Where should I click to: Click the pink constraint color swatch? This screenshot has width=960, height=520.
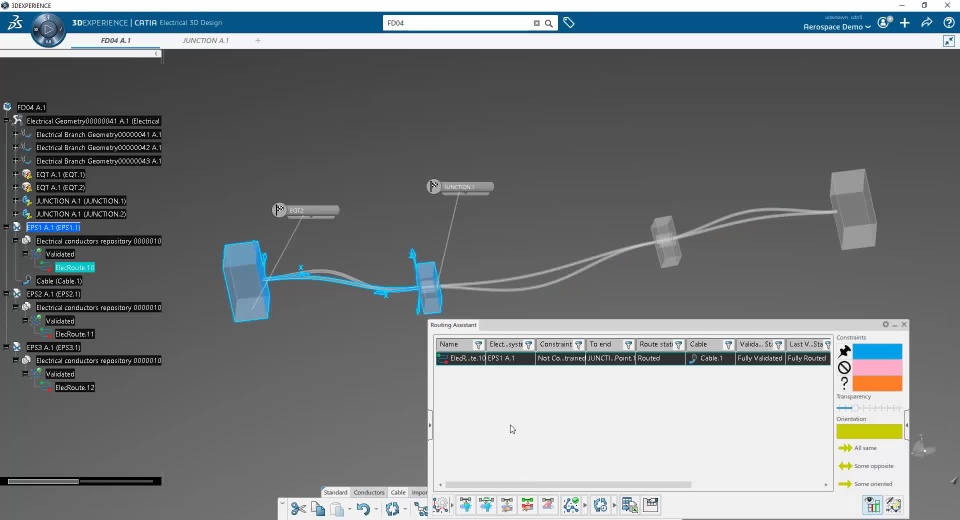point(877,367)
